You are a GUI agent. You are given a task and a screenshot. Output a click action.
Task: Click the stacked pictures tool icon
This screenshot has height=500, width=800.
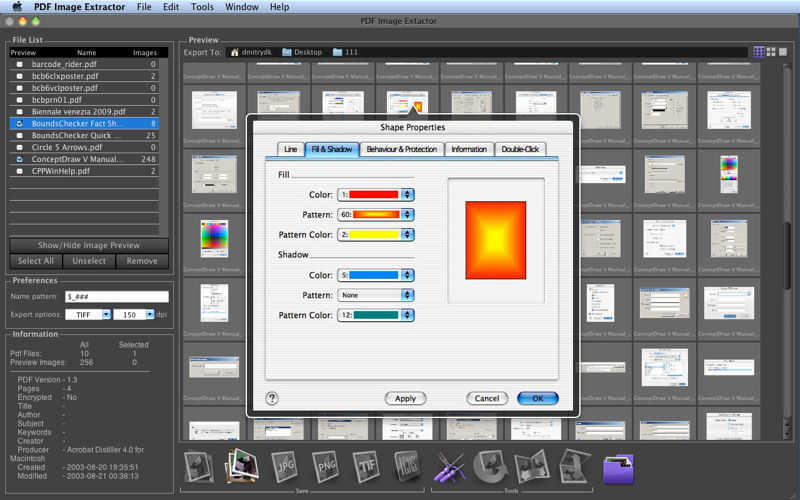tap(574, 466)
